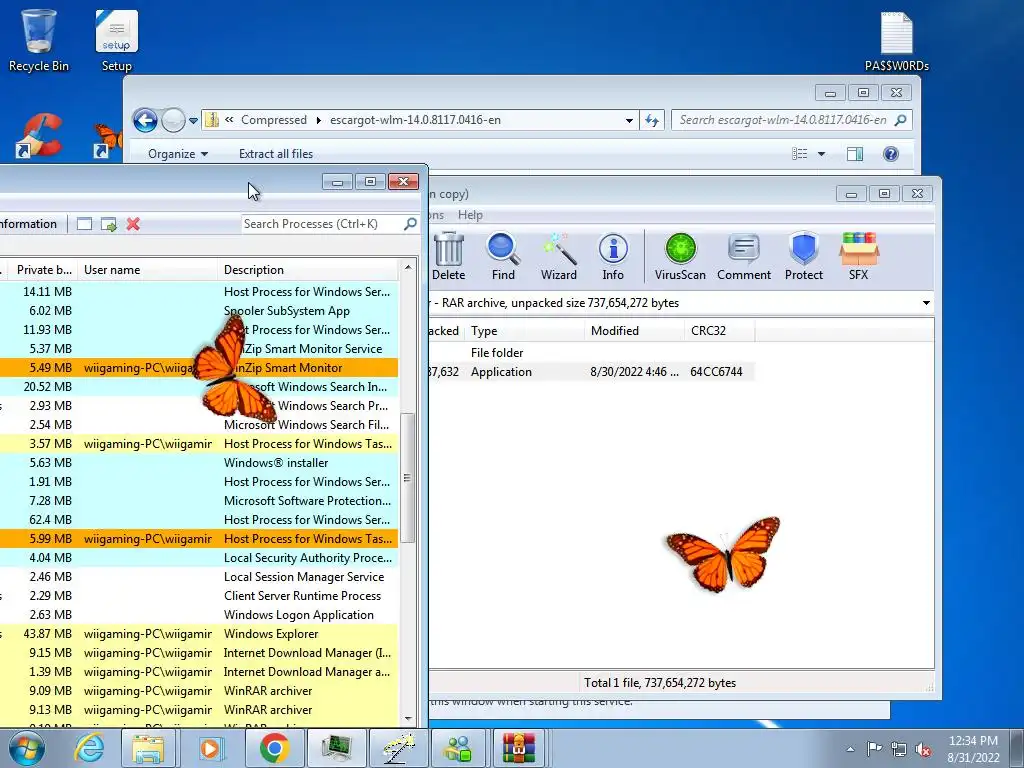Sort by User name column header
This screenshot has width=1024, height=768.
pos(148,270)
